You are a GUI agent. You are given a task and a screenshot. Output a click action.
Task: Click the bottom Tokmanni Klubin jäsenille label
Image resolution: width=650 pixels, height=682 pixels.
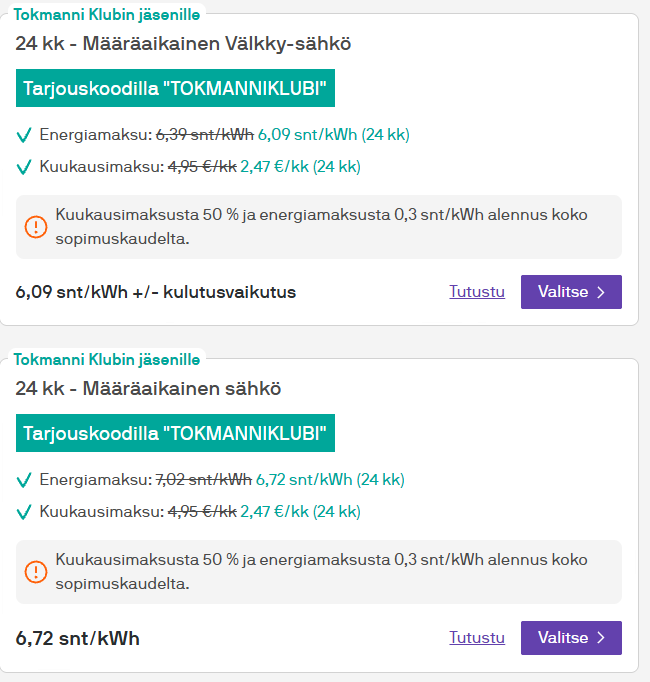click(107, 359)
